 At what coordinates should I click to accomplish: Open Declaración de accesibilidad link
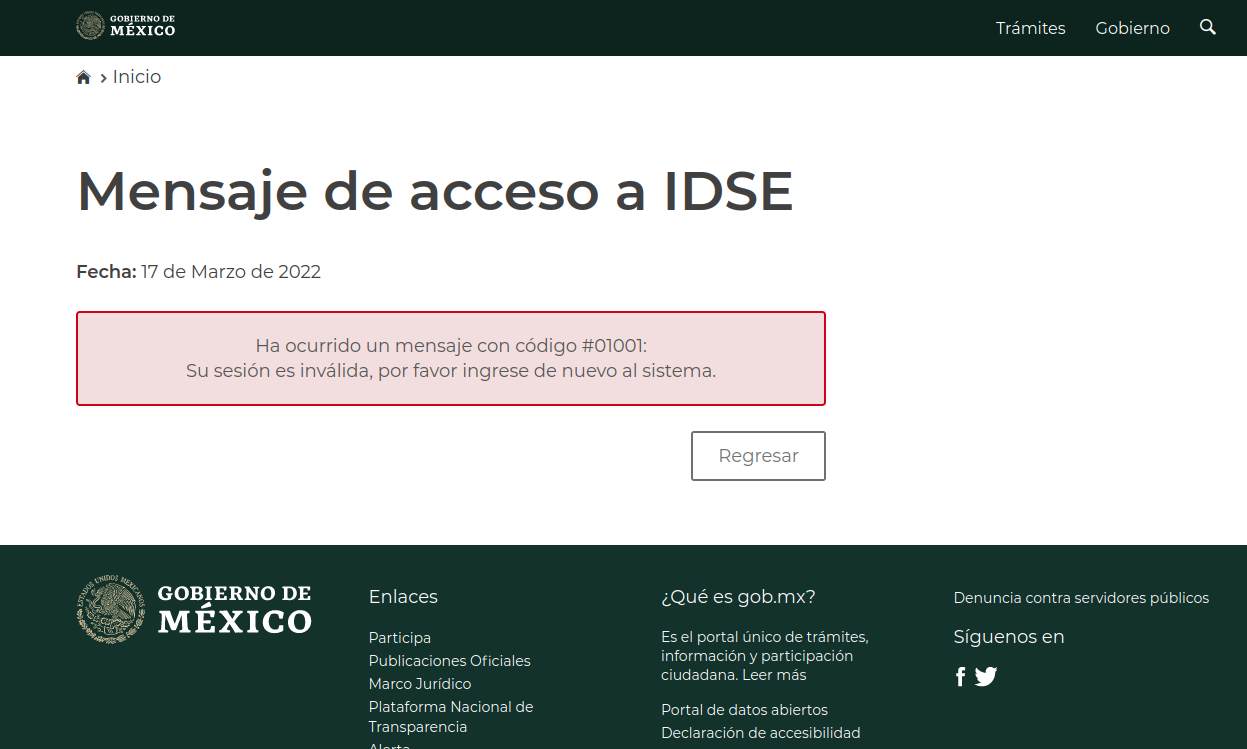pos(760,733)
